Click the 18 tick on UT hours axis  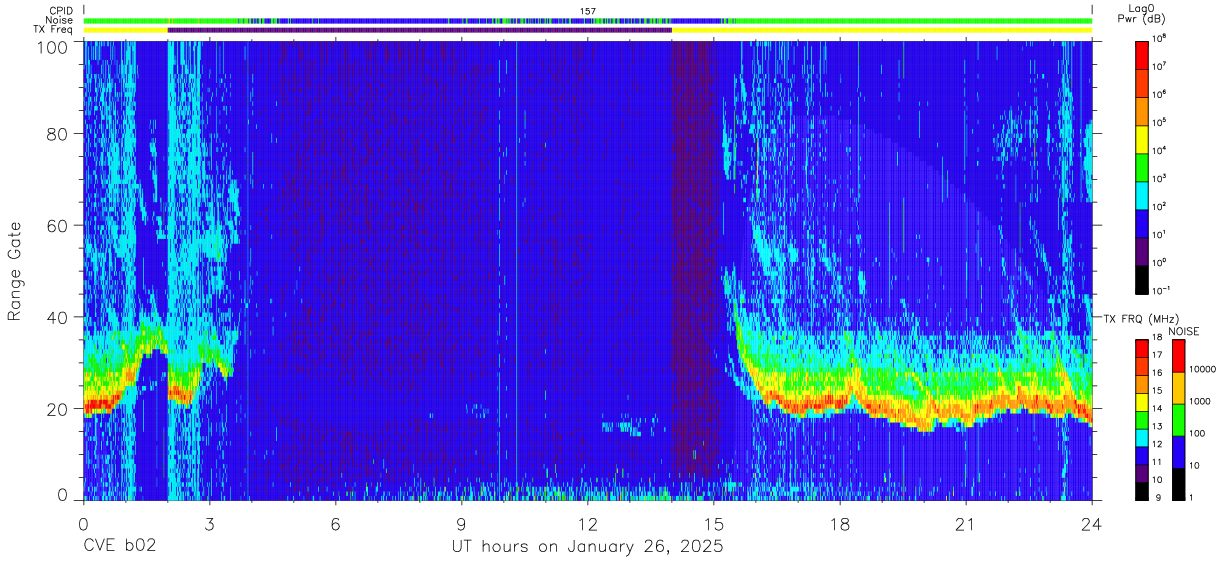click(x=840, y=524)
